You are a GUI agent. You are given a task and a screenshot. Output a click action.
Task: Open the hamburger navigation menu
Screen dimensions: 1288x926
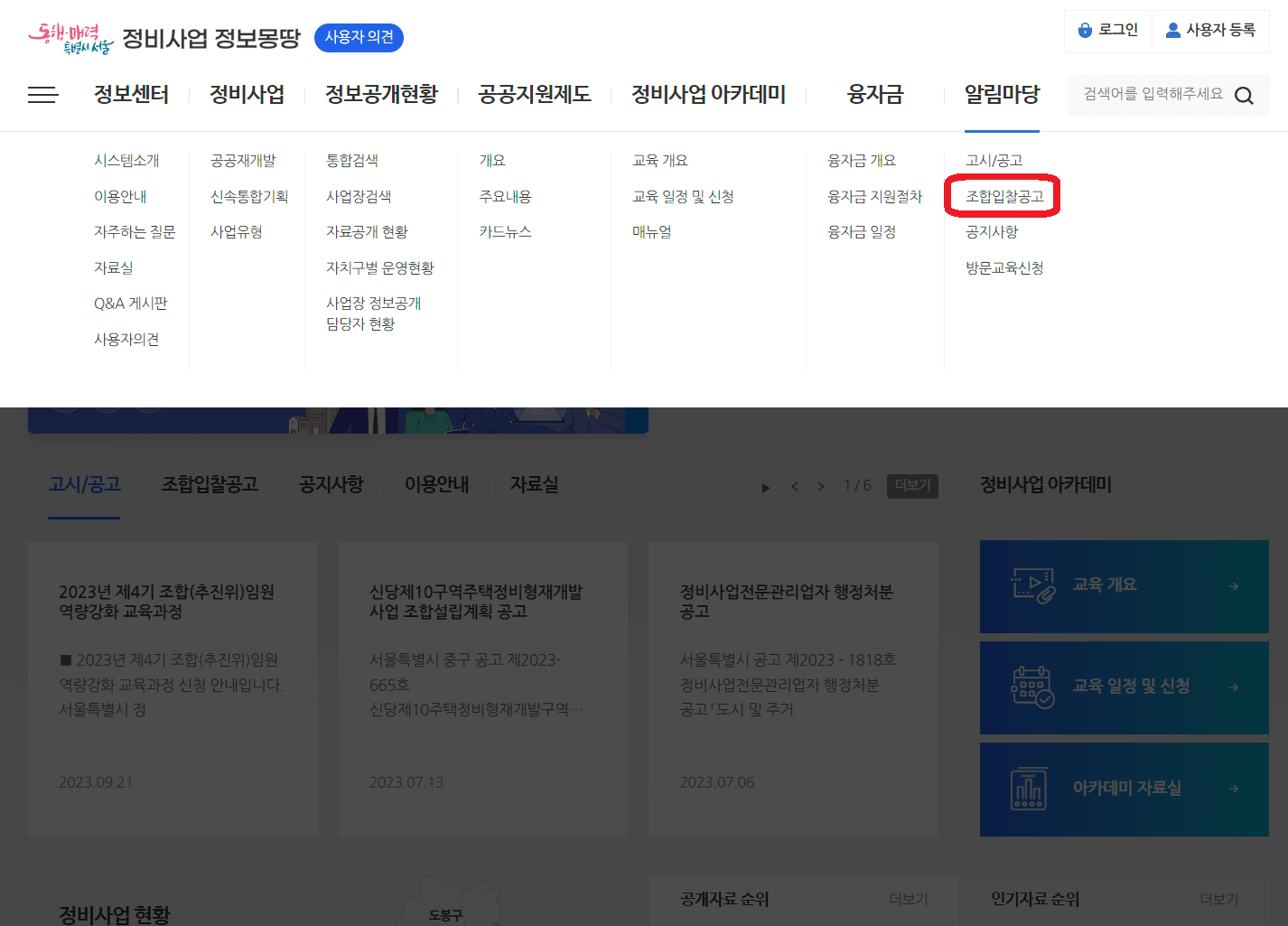pyautogui.click(x=42, y=94)
